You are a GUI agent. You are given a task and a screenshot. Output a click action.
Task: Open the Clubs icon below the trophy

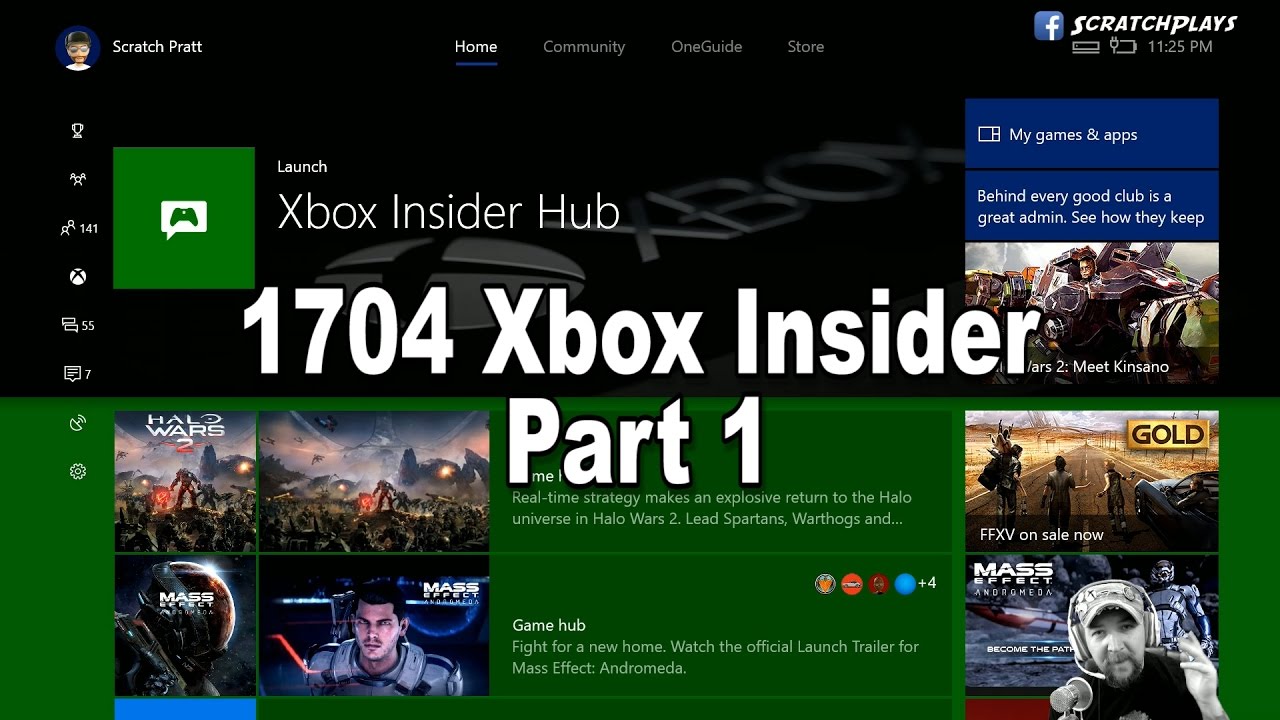pos(78,180)
